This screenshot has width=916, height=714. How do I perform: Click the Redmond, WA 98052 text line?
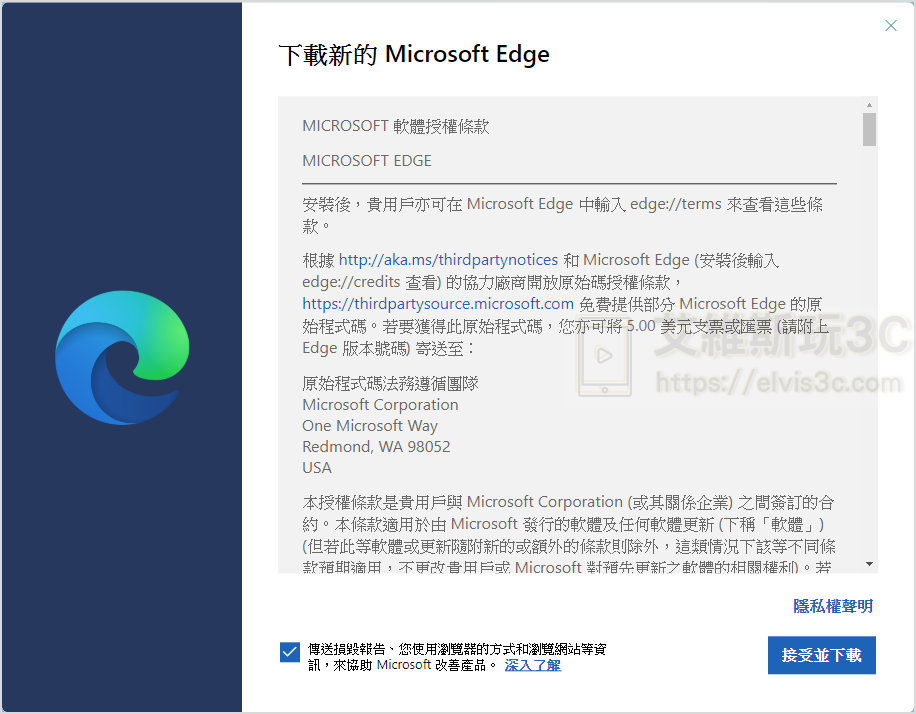coord(376,447)
